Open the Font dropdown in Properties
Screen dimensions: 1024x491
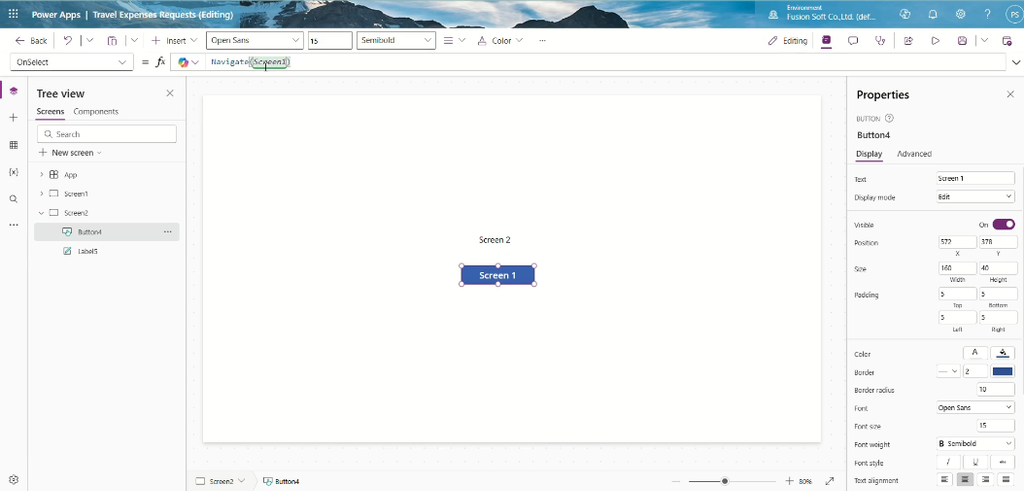(x=975, y=407)
